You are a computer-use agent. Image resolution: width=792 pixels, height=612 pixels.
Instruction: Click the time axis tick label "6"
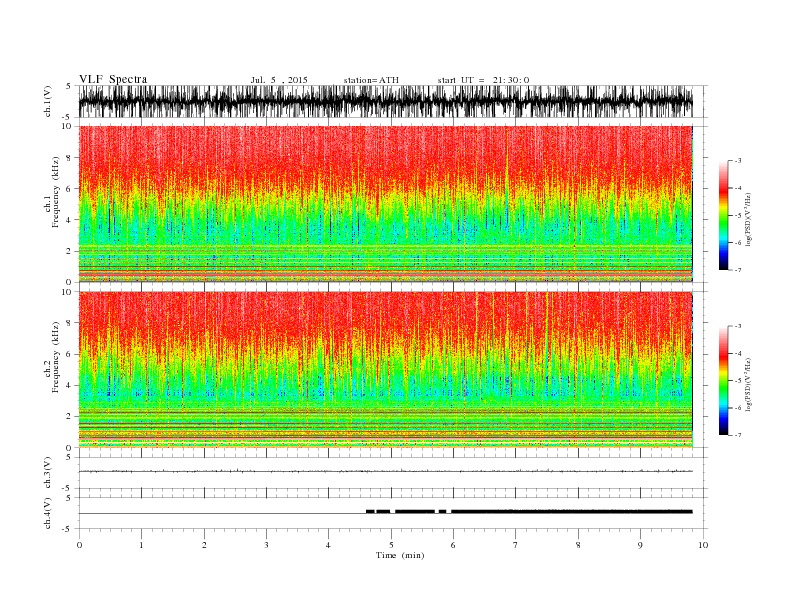click(x=453, y=545)
